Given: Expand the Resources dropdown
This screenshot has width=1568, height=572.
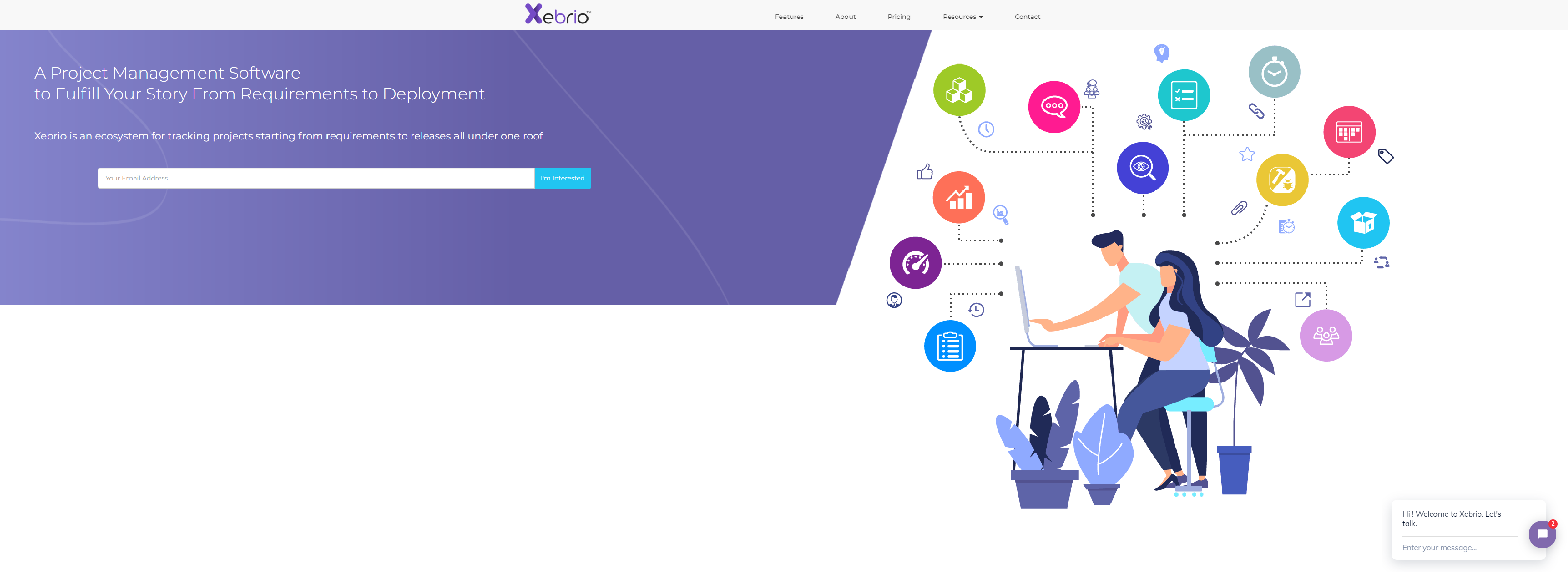Looking at the screenshot, I should (x=962, y=17).
